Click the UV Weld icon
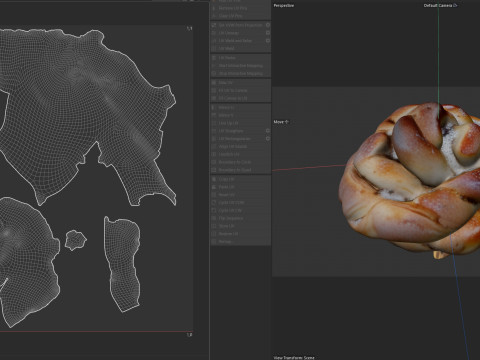 coord(214,48)
